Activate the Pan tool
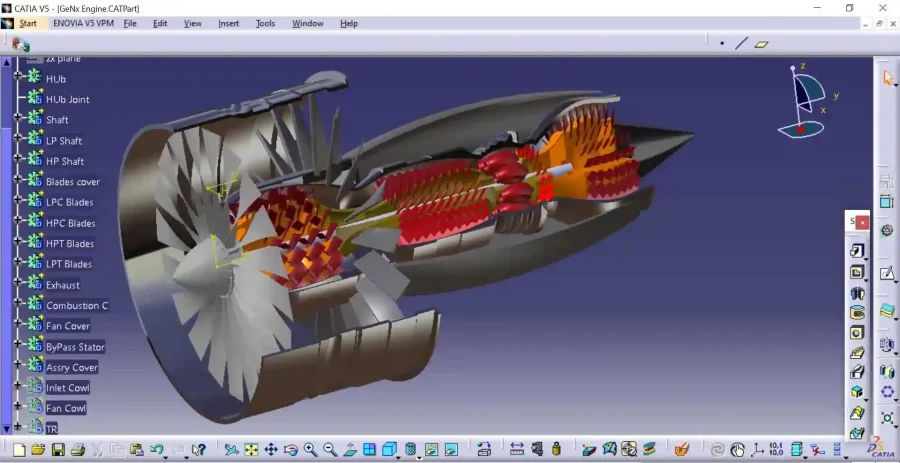Viewport: 900px width, 463px height. pos(271,450)
